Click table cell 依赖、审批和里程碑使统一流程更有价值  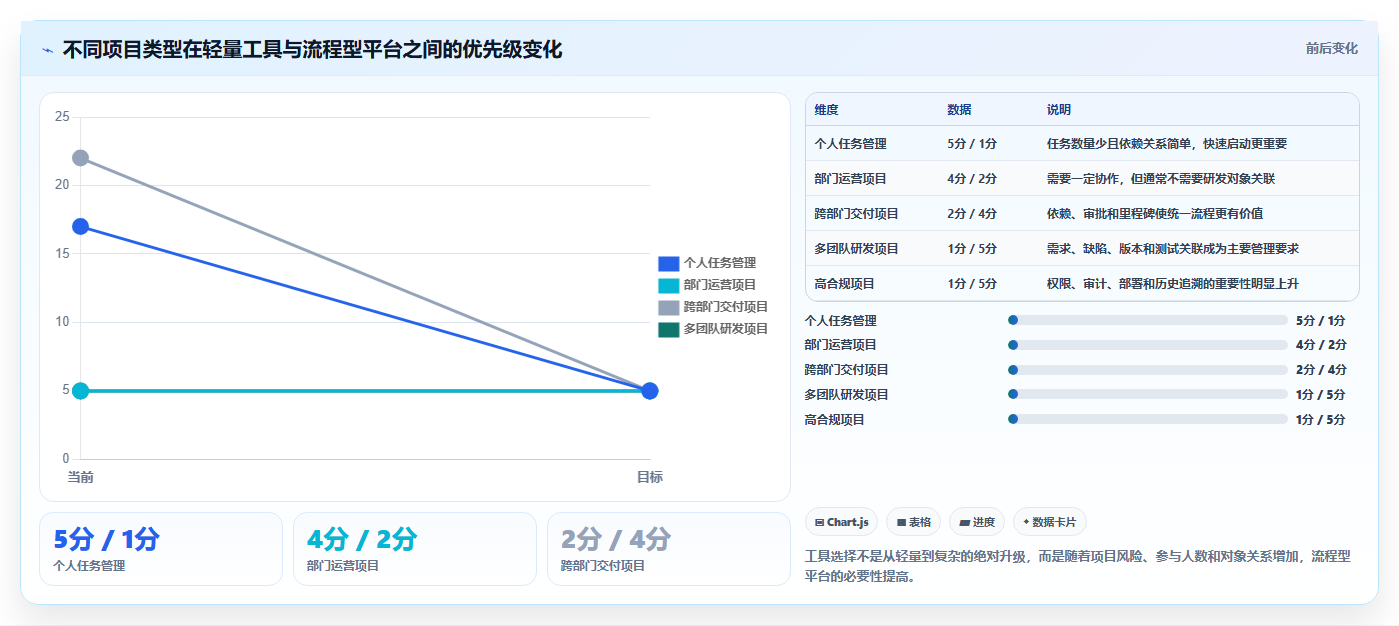click(x=1155, y=214)
